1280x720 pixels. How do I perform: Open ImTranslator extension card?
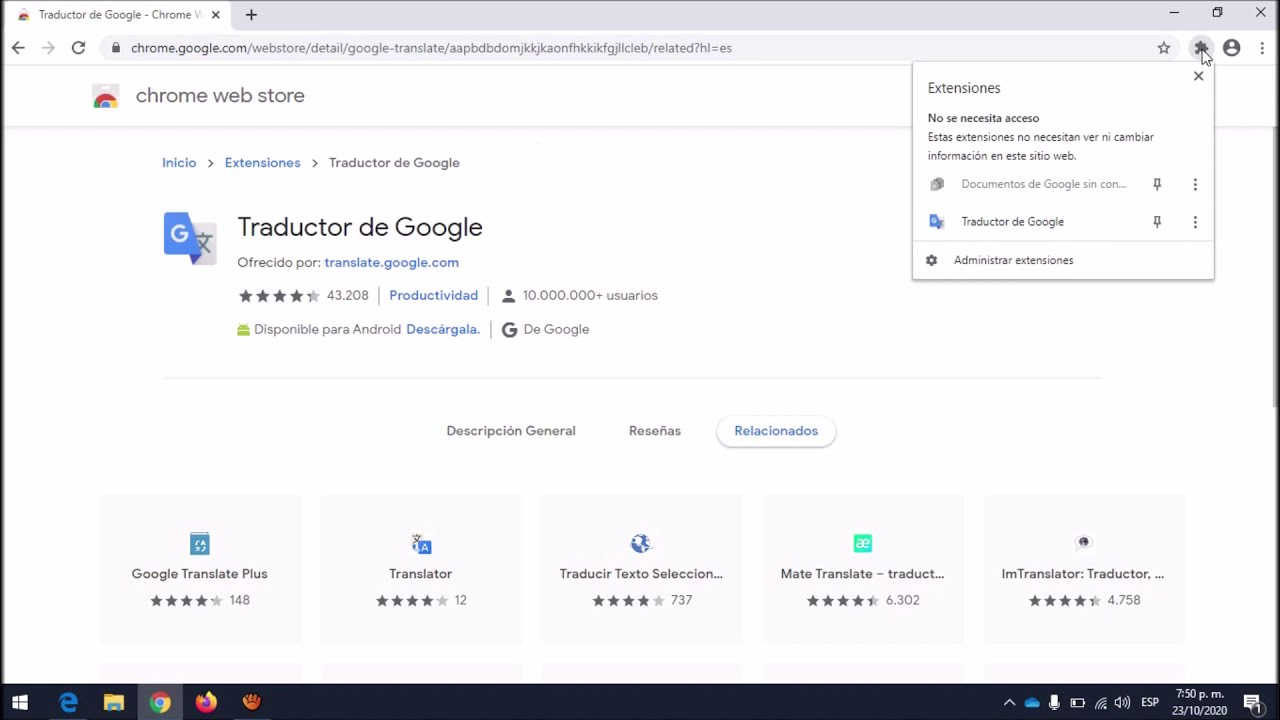[1083, 568]
